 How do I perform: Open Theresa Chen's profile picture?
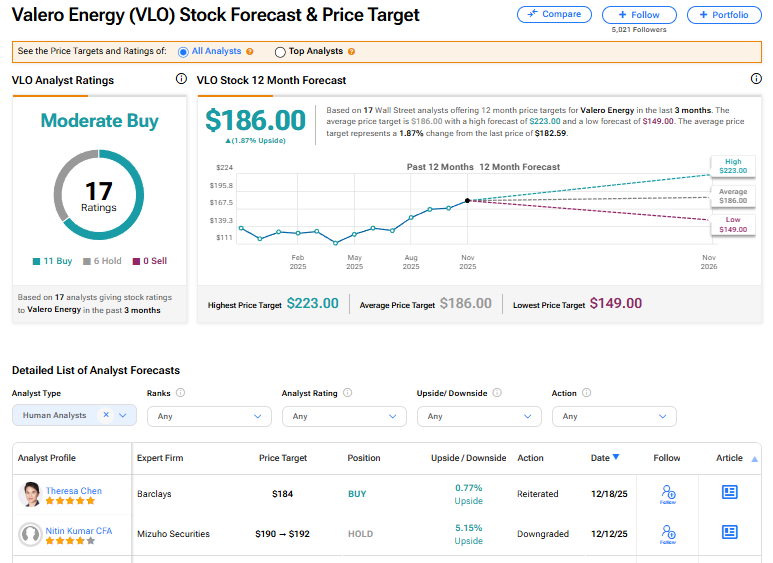(x=30, y=494)
